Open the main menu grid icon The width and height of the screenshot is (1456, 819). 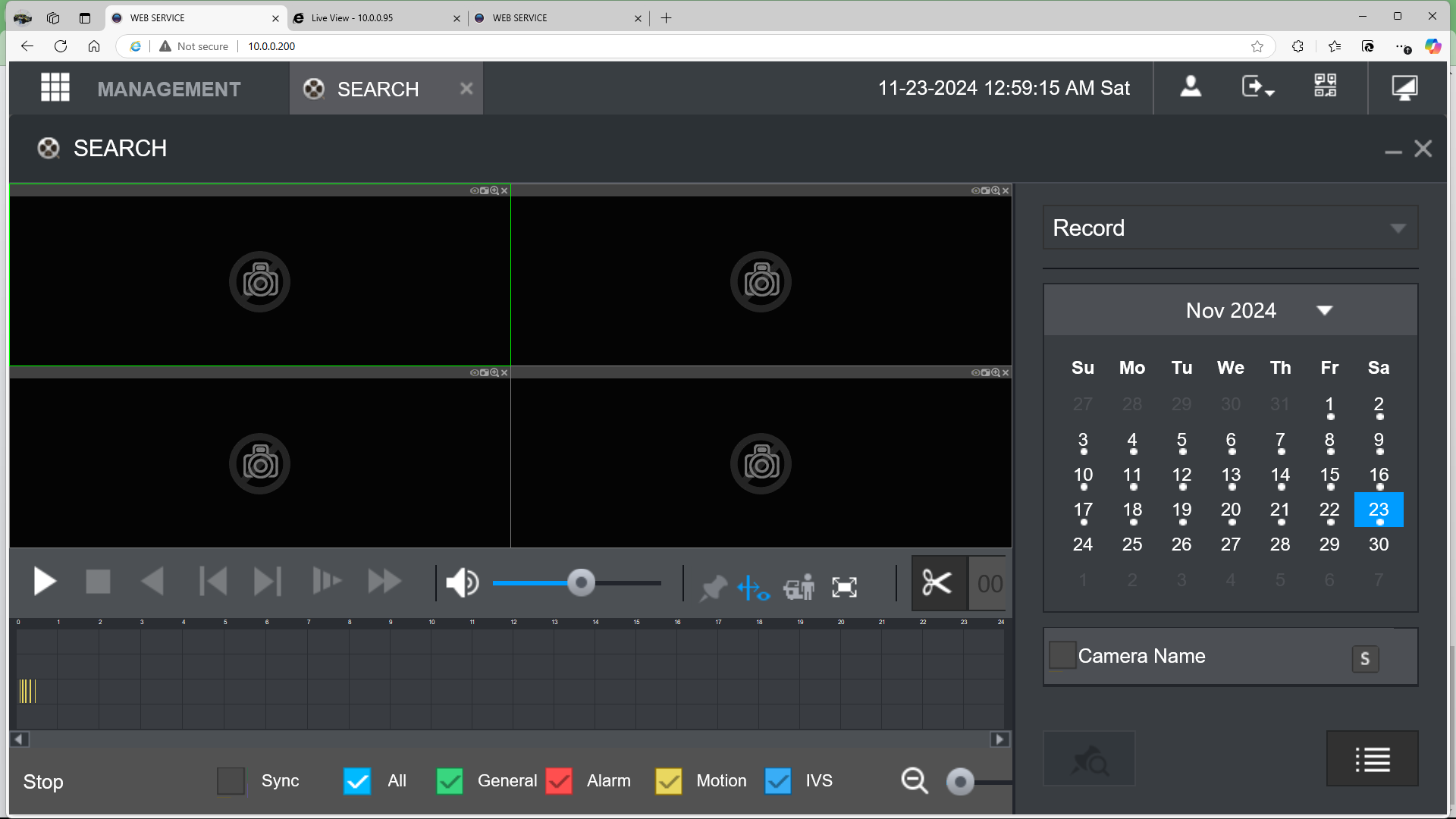[x=55, y=87]
